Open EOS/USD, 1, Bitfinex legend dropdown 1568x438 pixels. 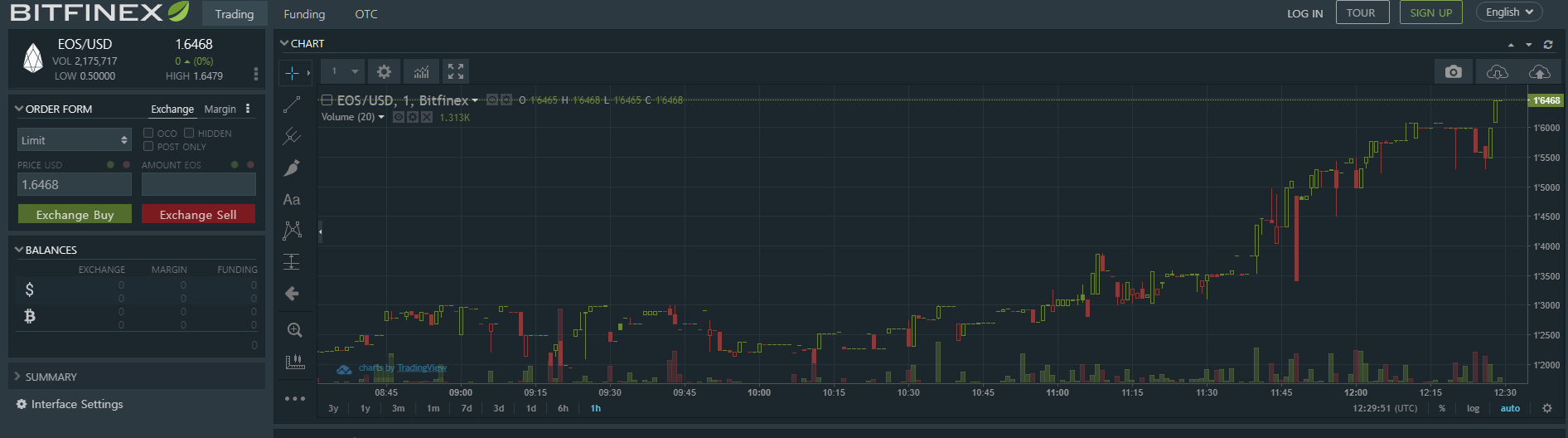tap(475, 101)
